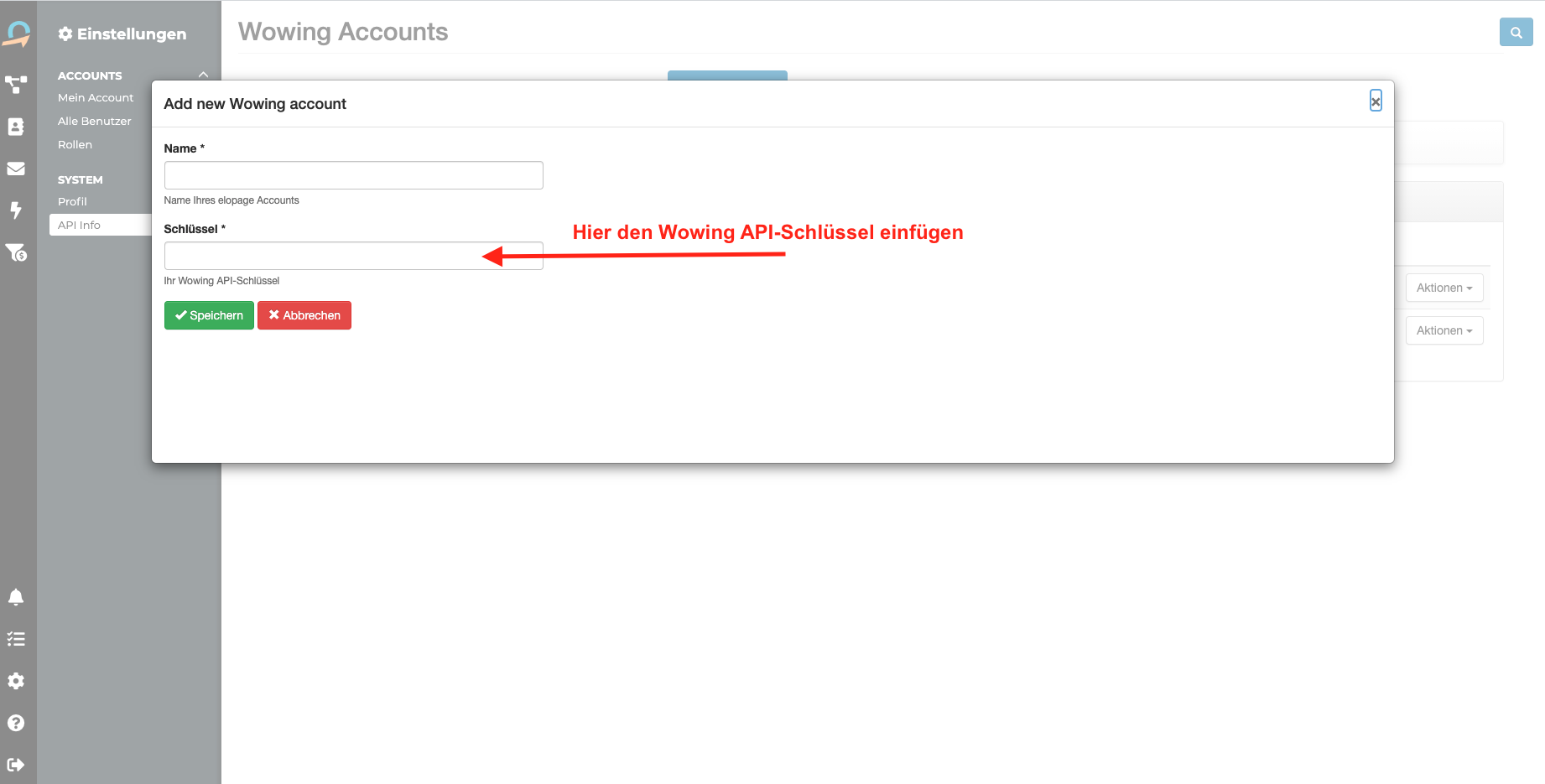Open the bell notifications icon
Screen dimensions: 1545x784
(16, 597)
